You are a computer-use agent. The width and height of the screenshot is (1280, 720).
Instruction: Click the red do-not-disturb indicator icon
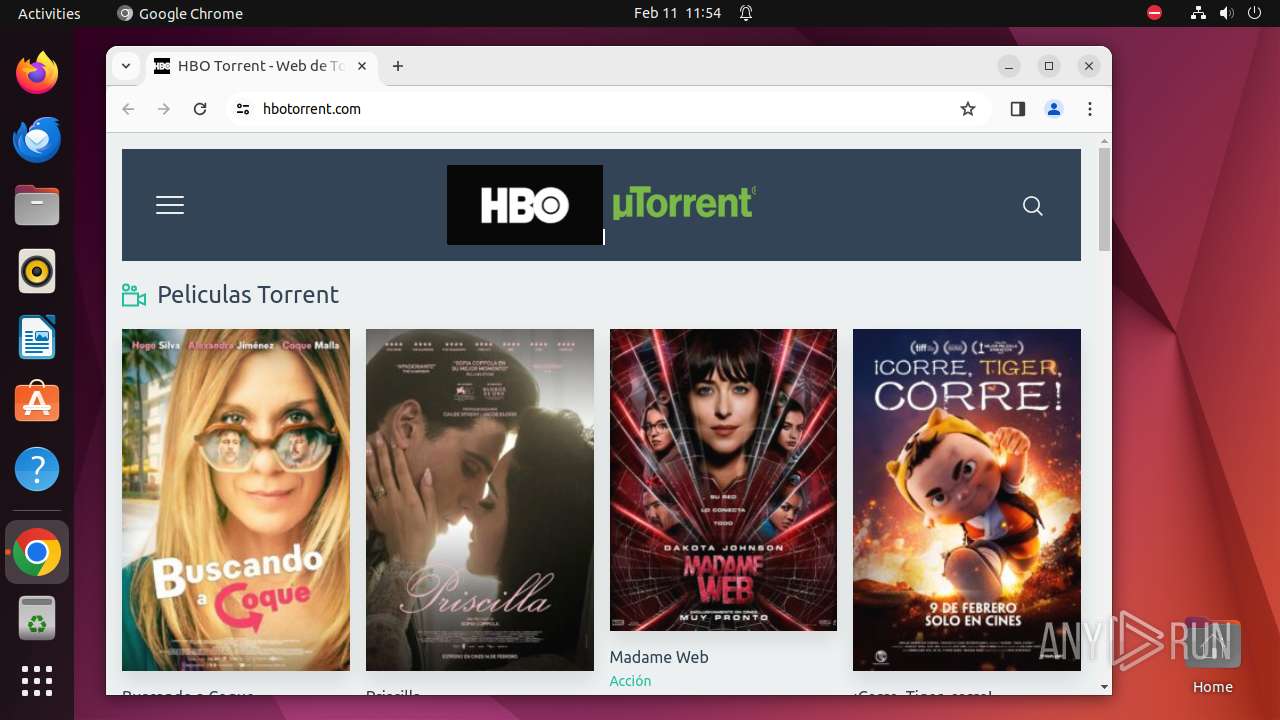click(x=1155, y=13)
